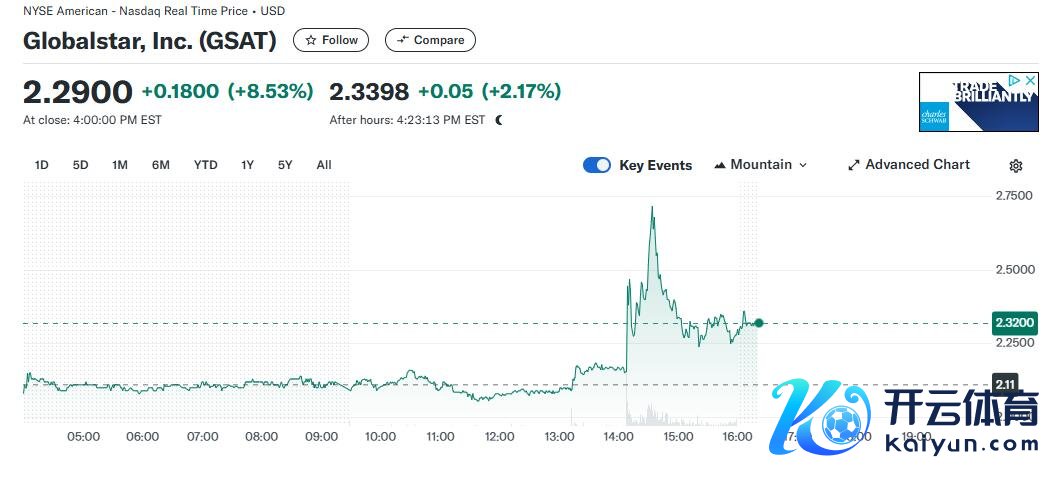1054x477 pixels.
Task: Click the ad info icon on Schwab ad
Action: [x=1014, y=81]
